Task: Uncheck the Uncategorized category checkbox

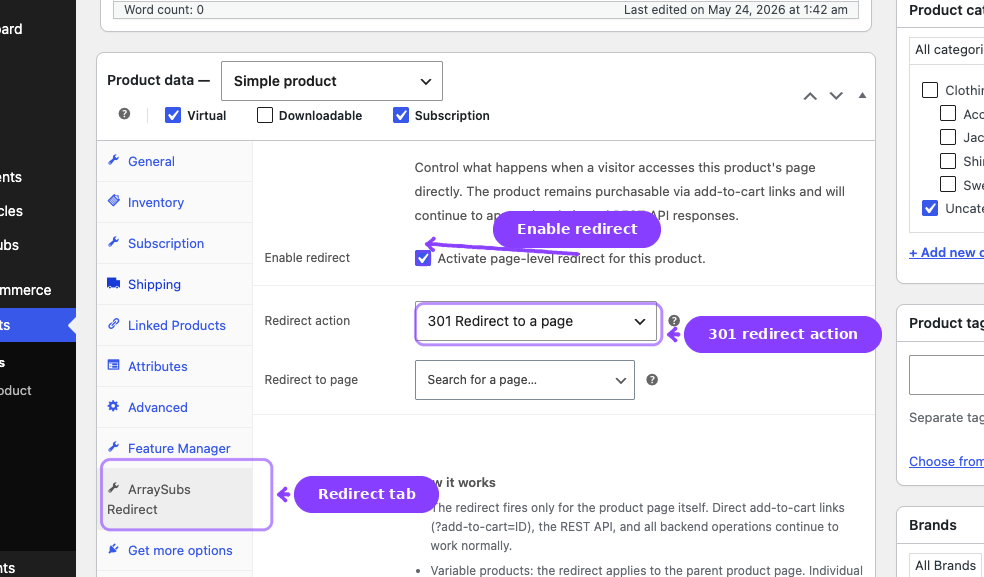Action: pyautogui.click(x=930, y=208)
